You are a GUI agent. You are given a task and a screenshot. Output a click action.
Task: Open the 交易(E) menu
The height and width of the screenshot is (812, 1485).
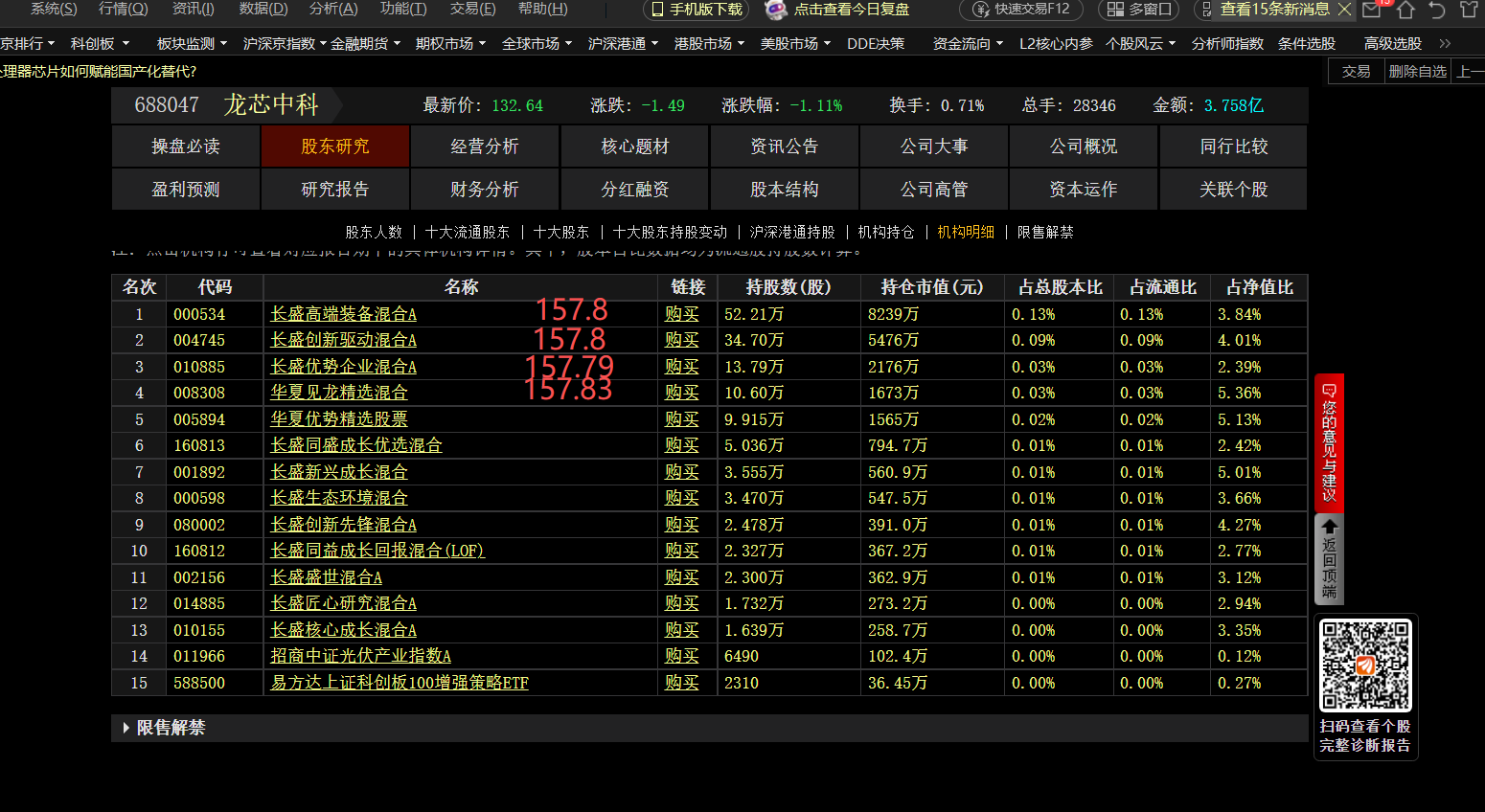472,9
